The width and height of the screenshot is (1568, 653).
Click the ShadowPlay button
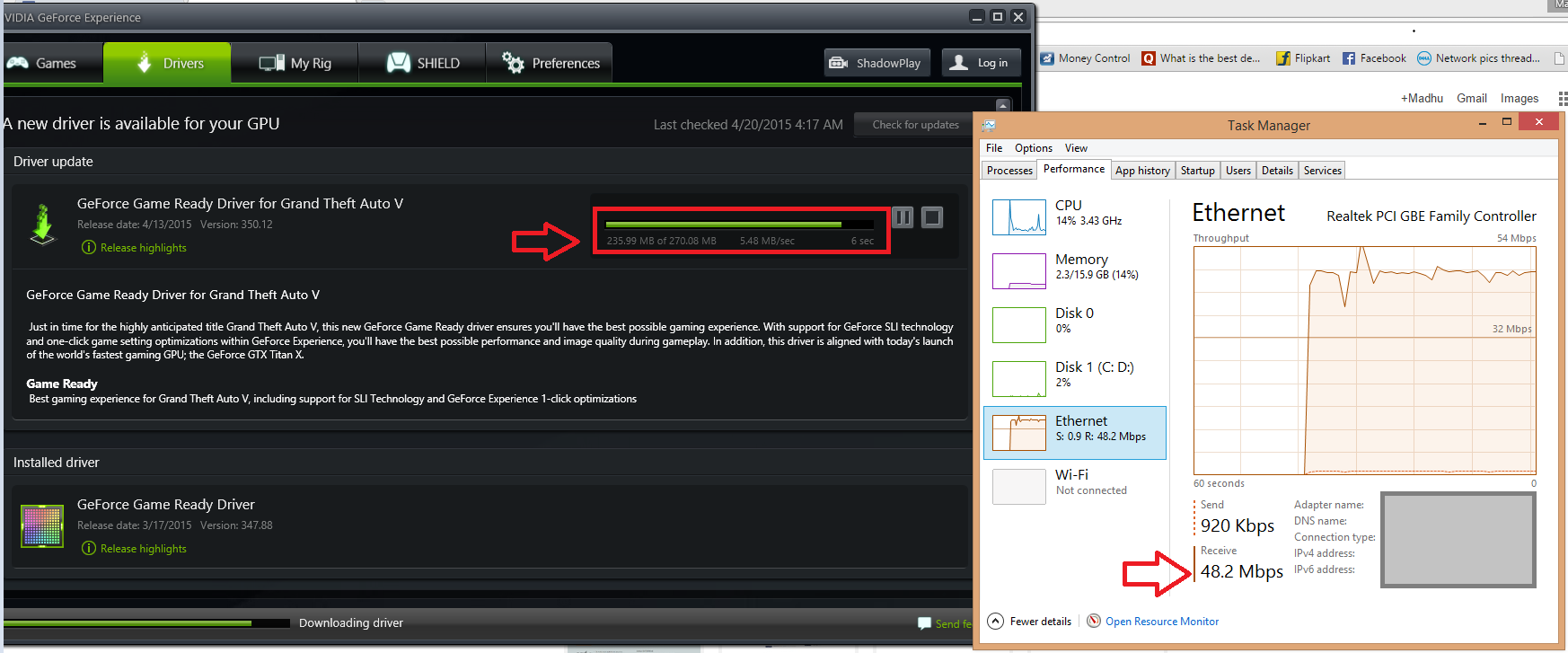pyautogui.click(x=876, y=63)
